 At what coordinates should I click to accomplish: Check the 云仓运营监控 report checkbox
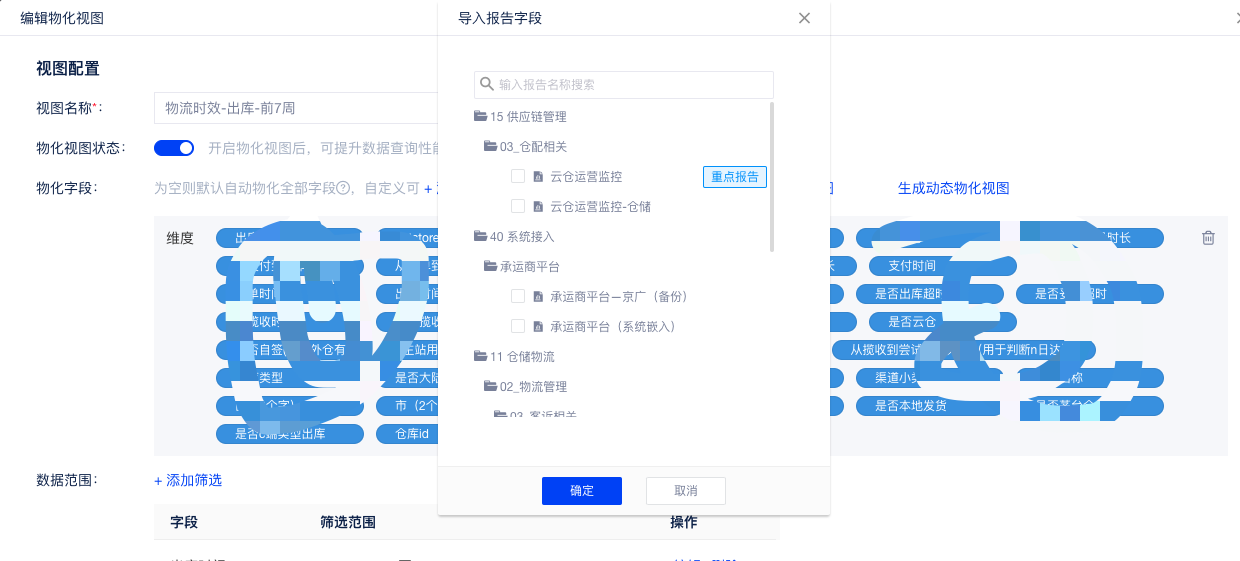518,177
